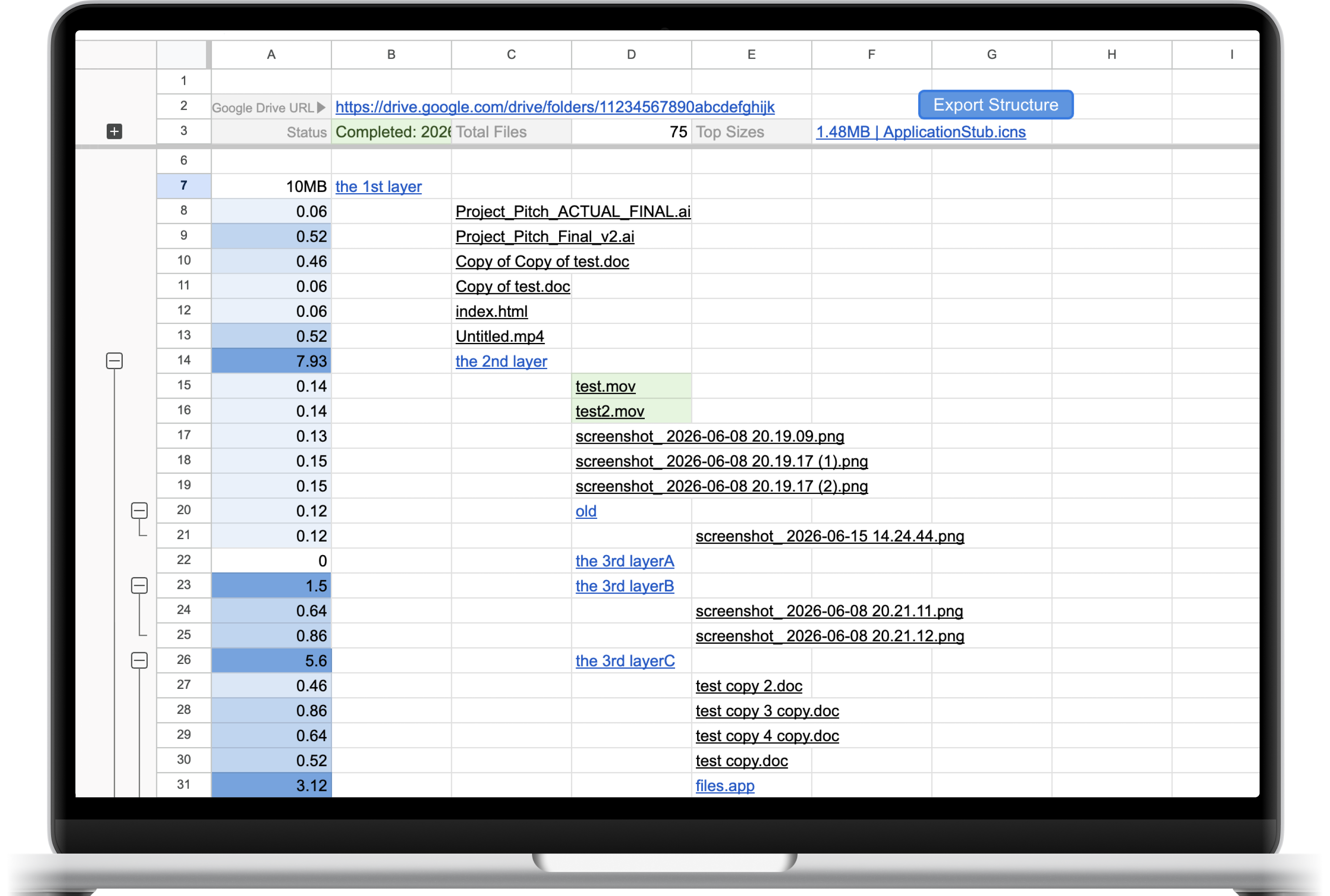The image size is (1330, 896).
Task: Select the highlighted test2.mov cell
Action: [632, 411]
